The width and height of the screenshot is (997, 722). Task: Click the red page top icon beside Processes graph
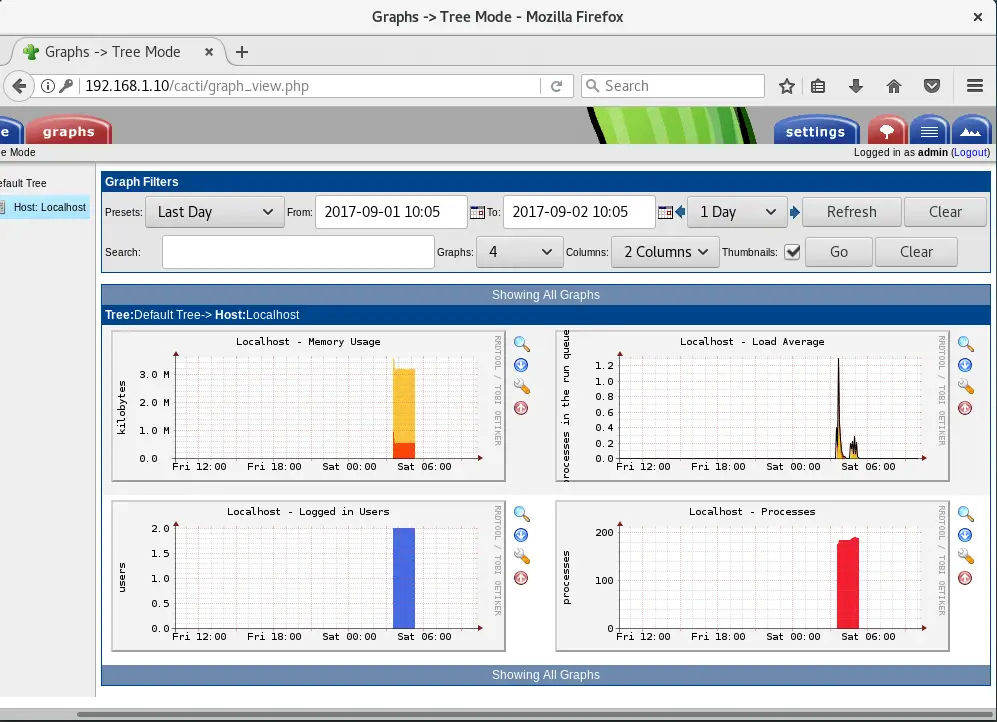point(965,578)
